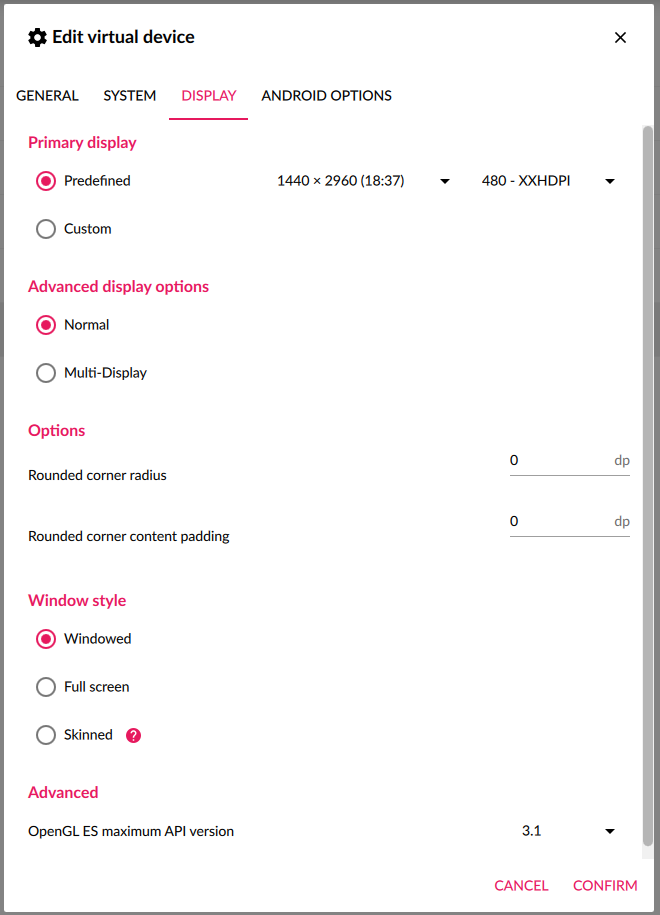The height and width of the screenshot is (915, 660).
Task: Expand the OpenGL ES maximum API version dropdown
Action: coord(609,831)
